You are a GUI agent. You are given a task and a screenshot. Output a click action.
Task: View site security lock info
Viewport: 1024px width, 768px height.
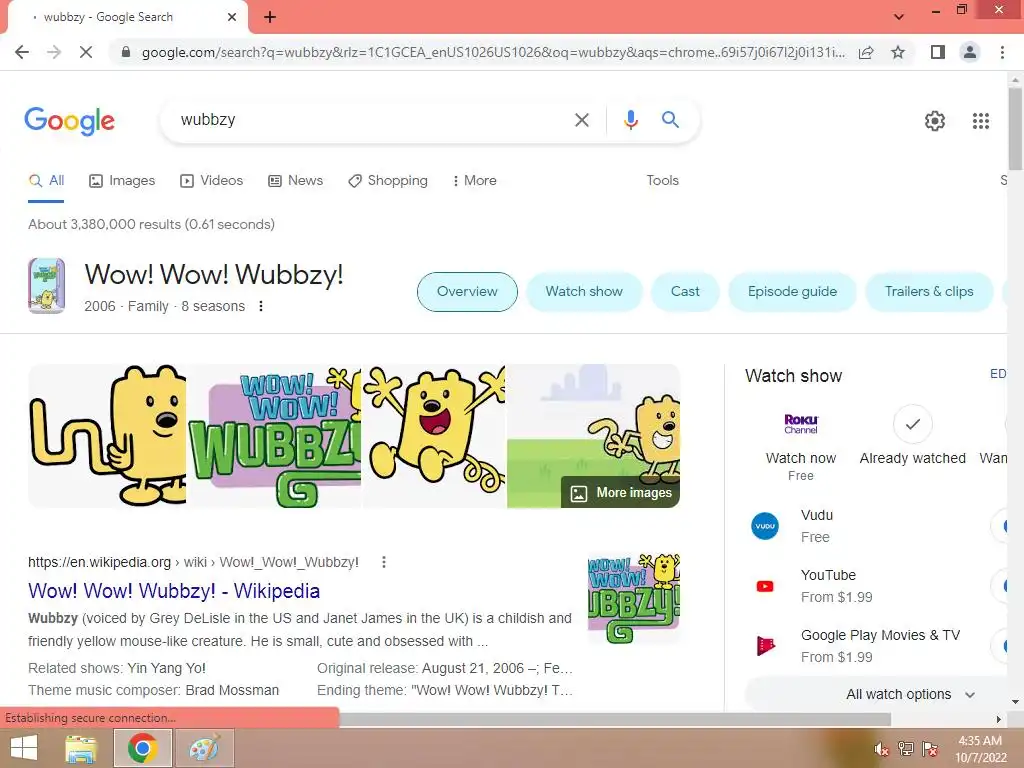click(x=126, y=52)
